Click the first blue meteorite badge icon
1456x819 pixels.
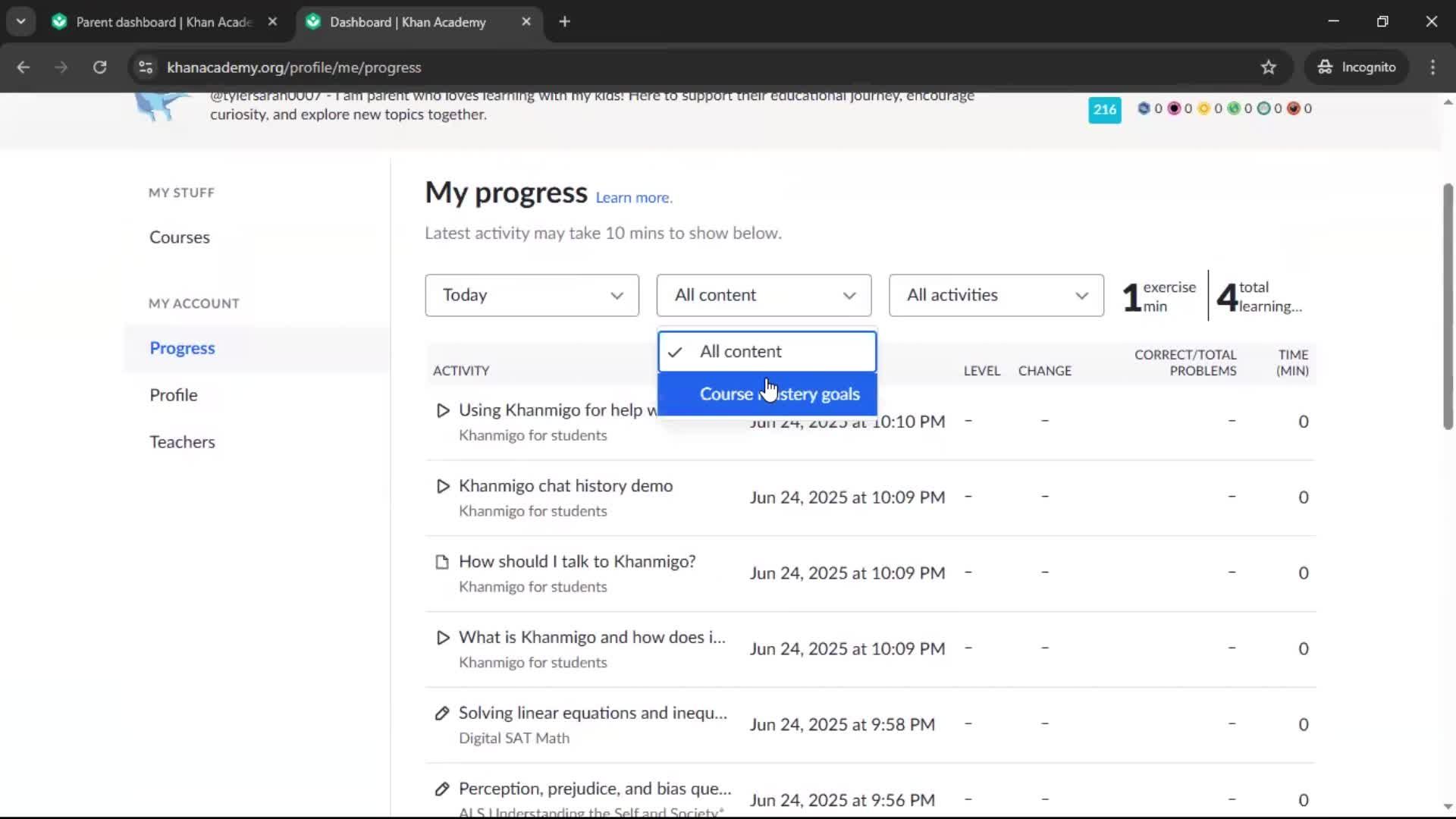point(1144,108)
